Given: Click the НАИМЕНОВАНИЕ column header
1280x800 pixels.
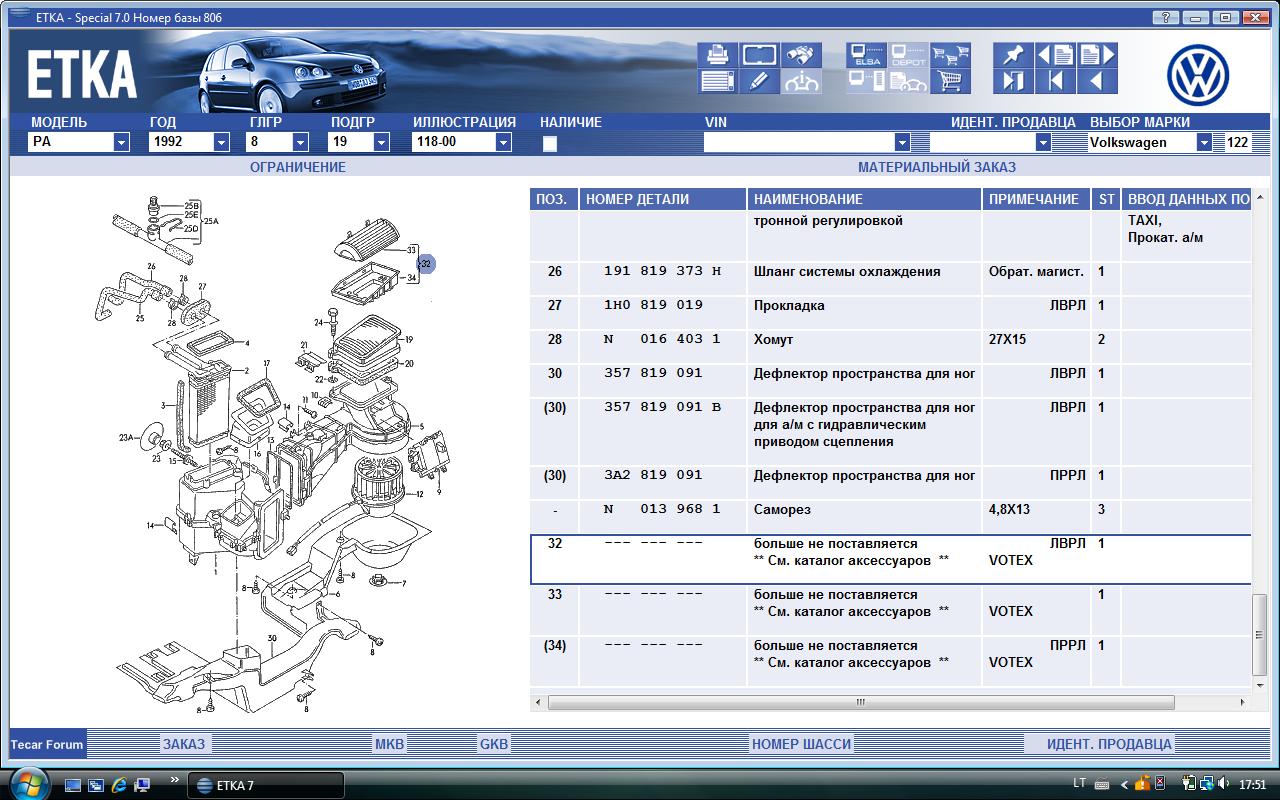Looking at the screenshot, I should 864,199.
